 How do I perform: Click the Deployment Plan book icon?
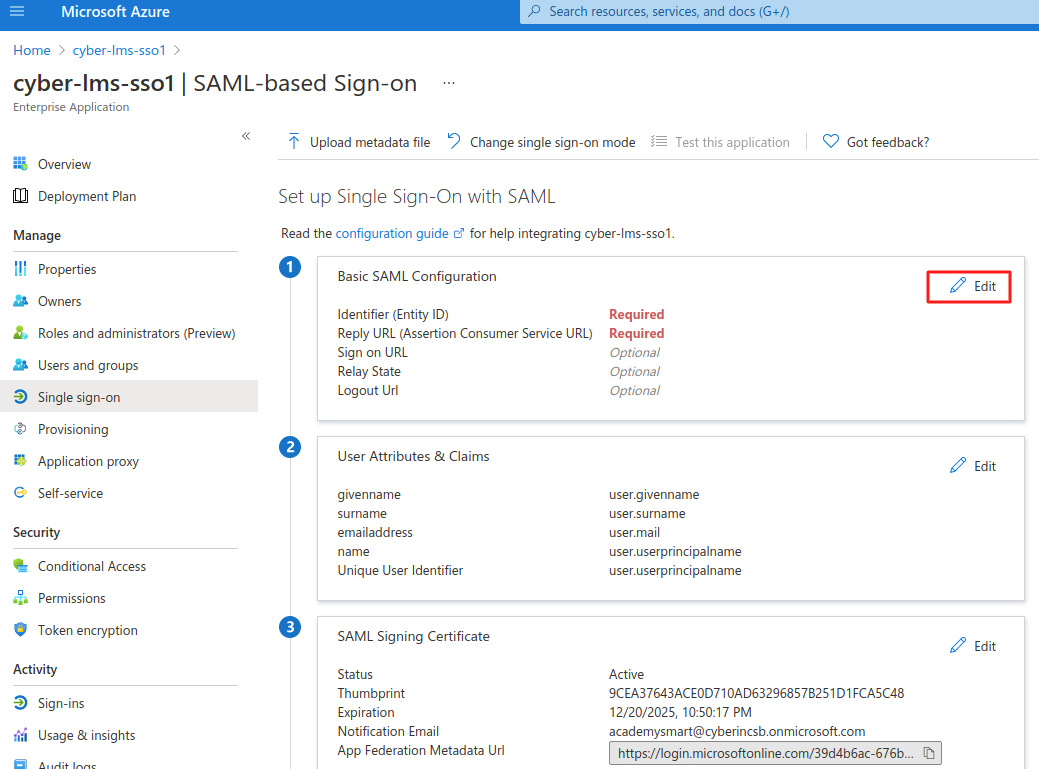[21, 195]
